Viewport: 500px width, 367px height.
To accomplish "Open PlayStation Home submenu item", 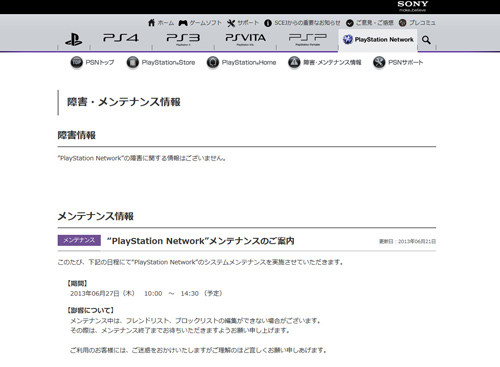I will 249,62.
